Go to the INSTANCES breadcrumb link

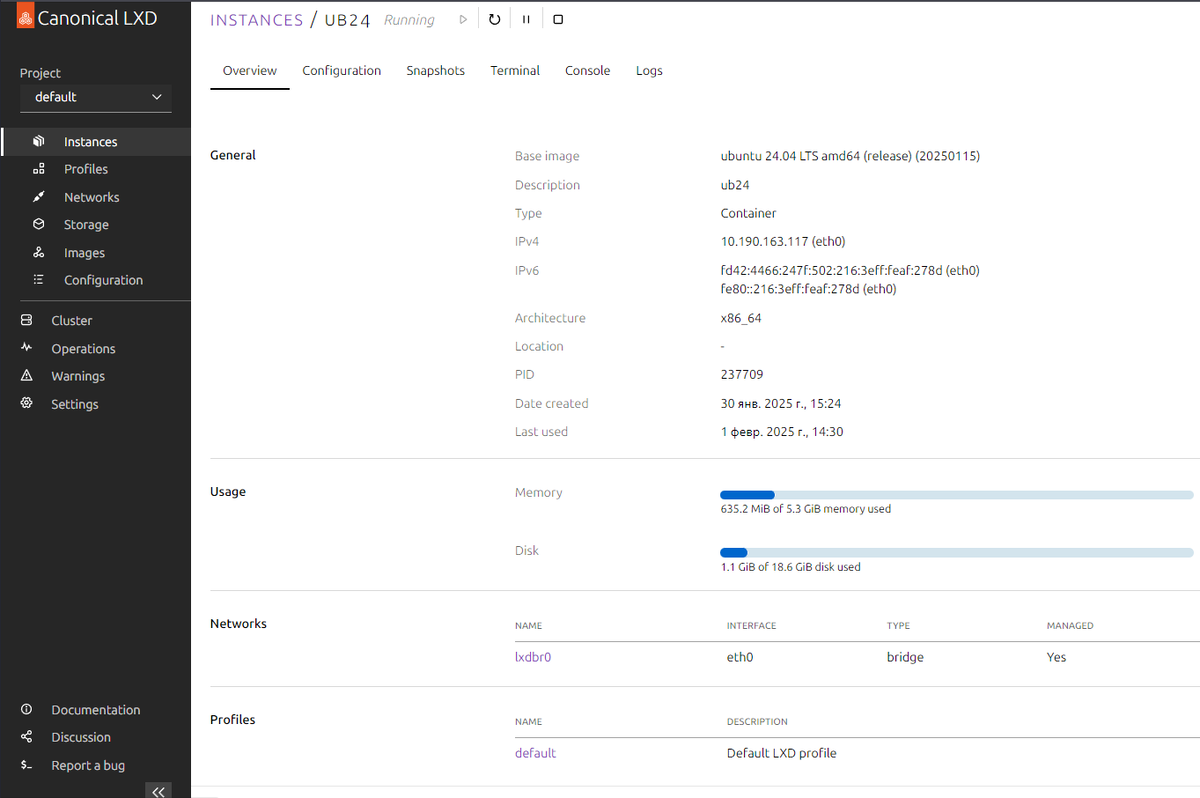[x=257, y=20]
